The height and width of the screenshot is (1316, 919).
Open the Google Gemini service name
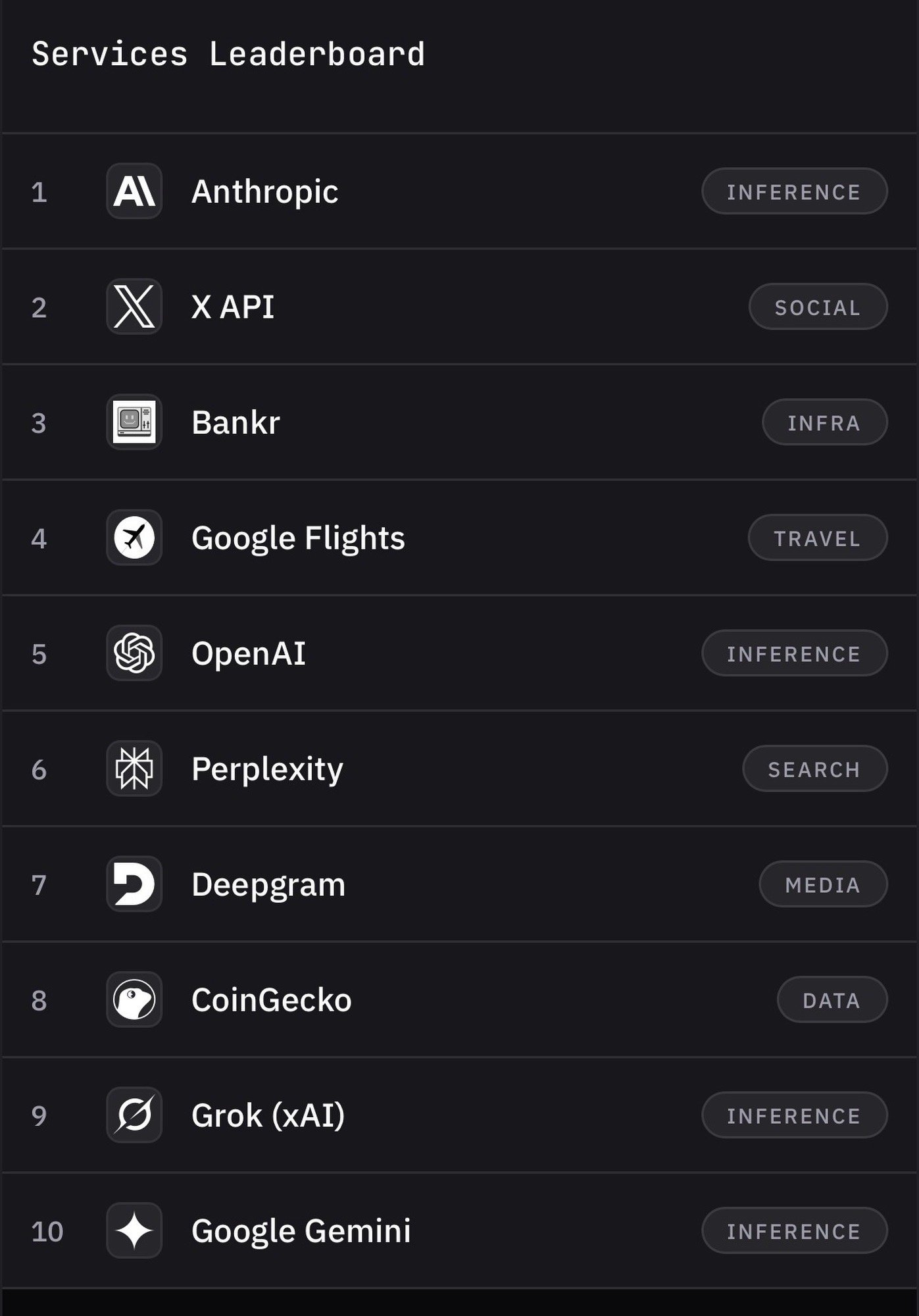coord(301,1231)
